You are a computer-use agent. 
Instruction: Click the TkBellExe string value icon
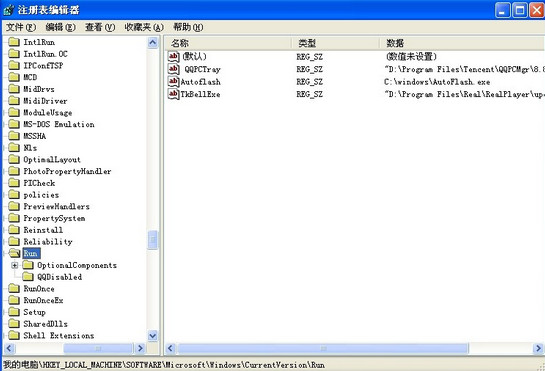pos(173,94)
